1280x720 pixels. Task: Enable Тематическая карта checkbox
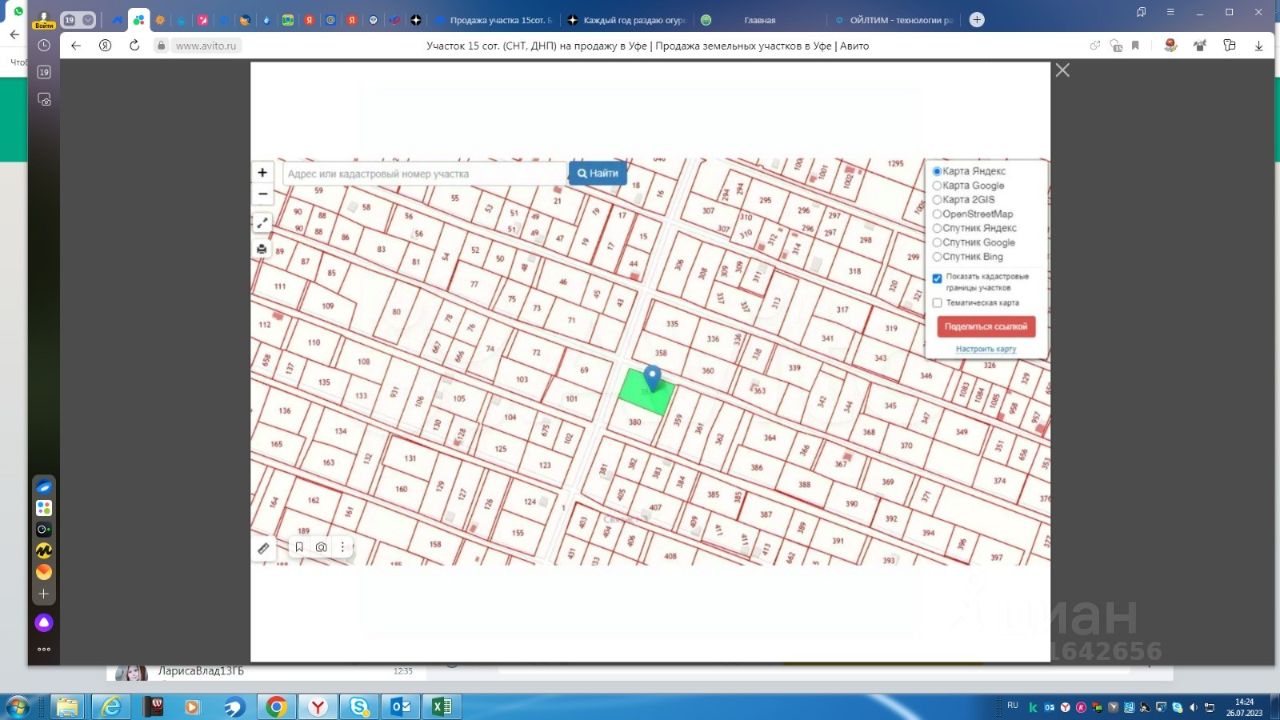937,303
